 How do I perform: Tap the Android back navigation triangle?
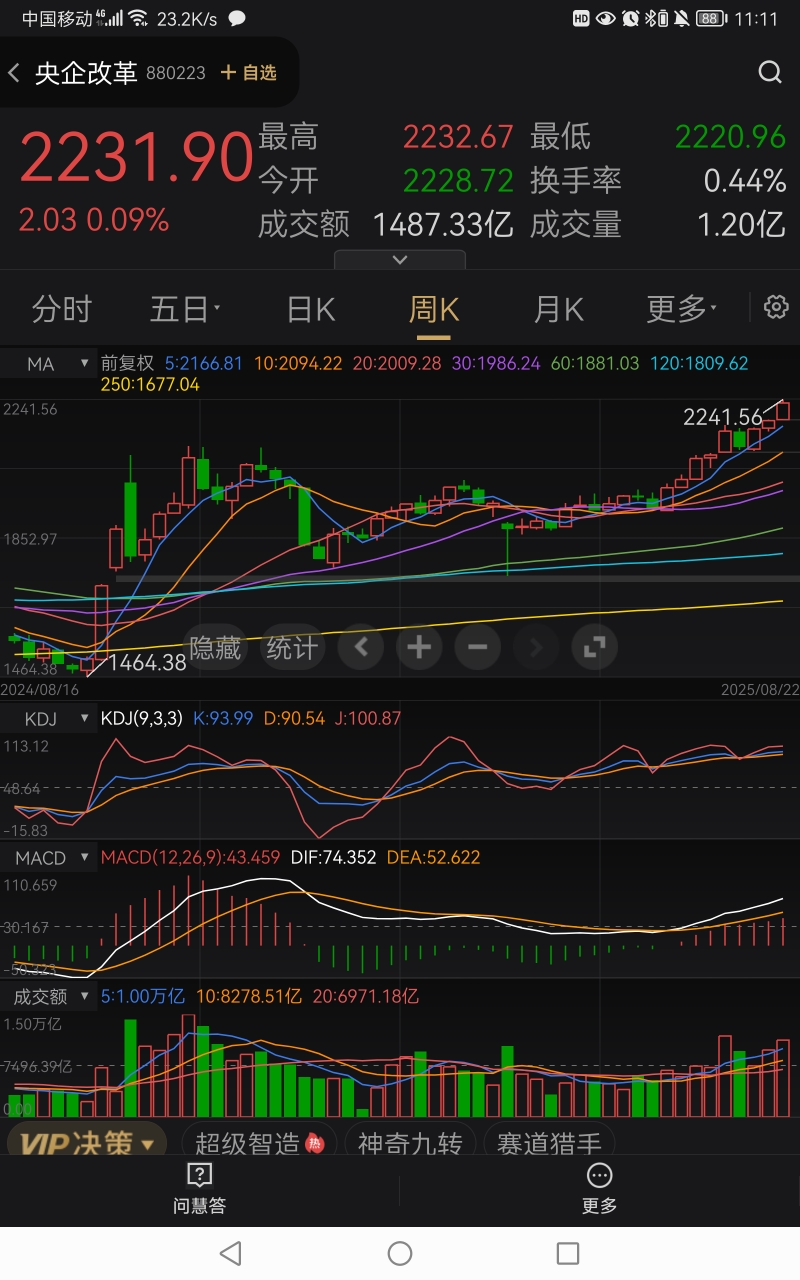click(x=231, y=1253)
